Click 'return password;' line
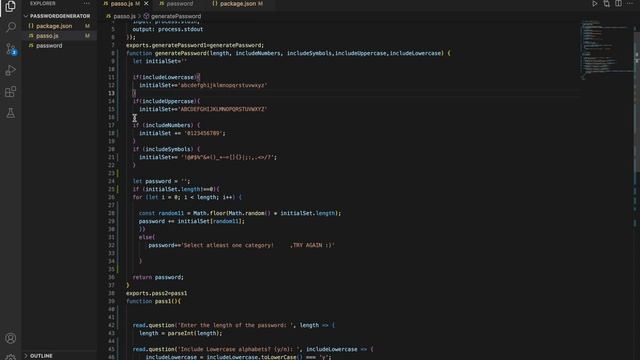This screenshot has height=360, width=640. coord(158,277)
